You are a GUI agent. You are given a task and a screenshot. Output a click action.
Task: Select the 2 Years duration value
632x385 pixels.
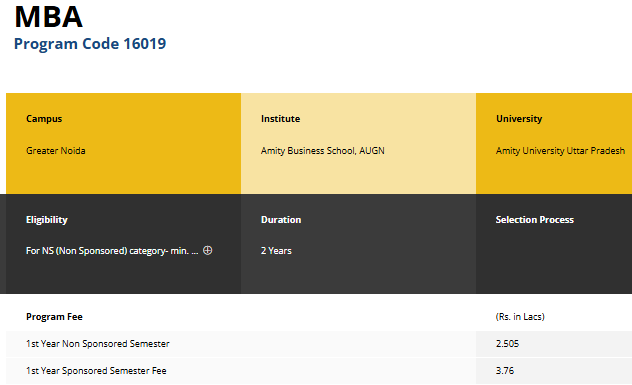[x=276, y=251]
